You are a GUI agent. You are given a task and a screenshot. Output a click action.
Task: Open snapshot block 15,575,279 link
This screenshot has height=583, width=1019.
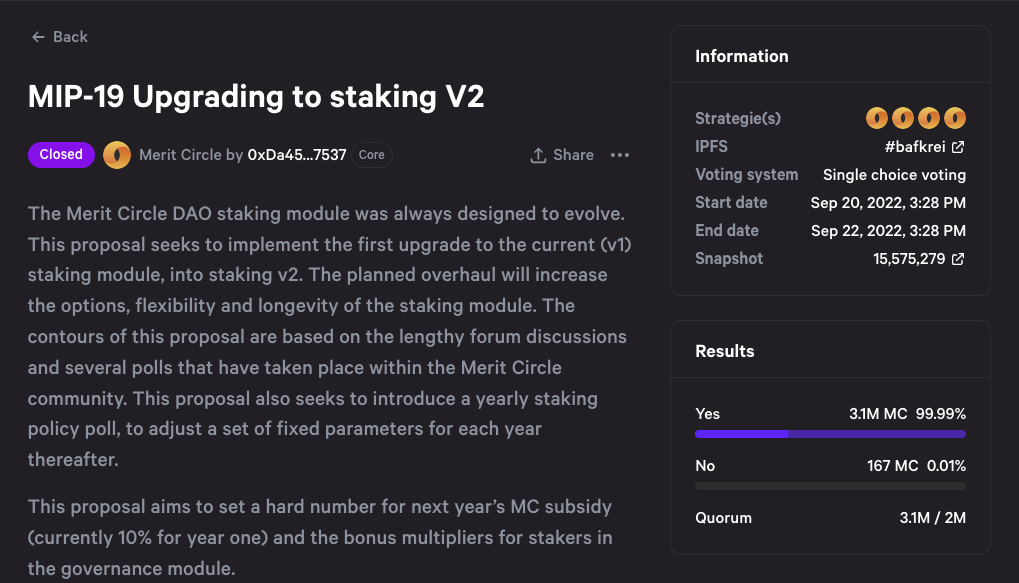pyautogui.click(x=908, y=259)
